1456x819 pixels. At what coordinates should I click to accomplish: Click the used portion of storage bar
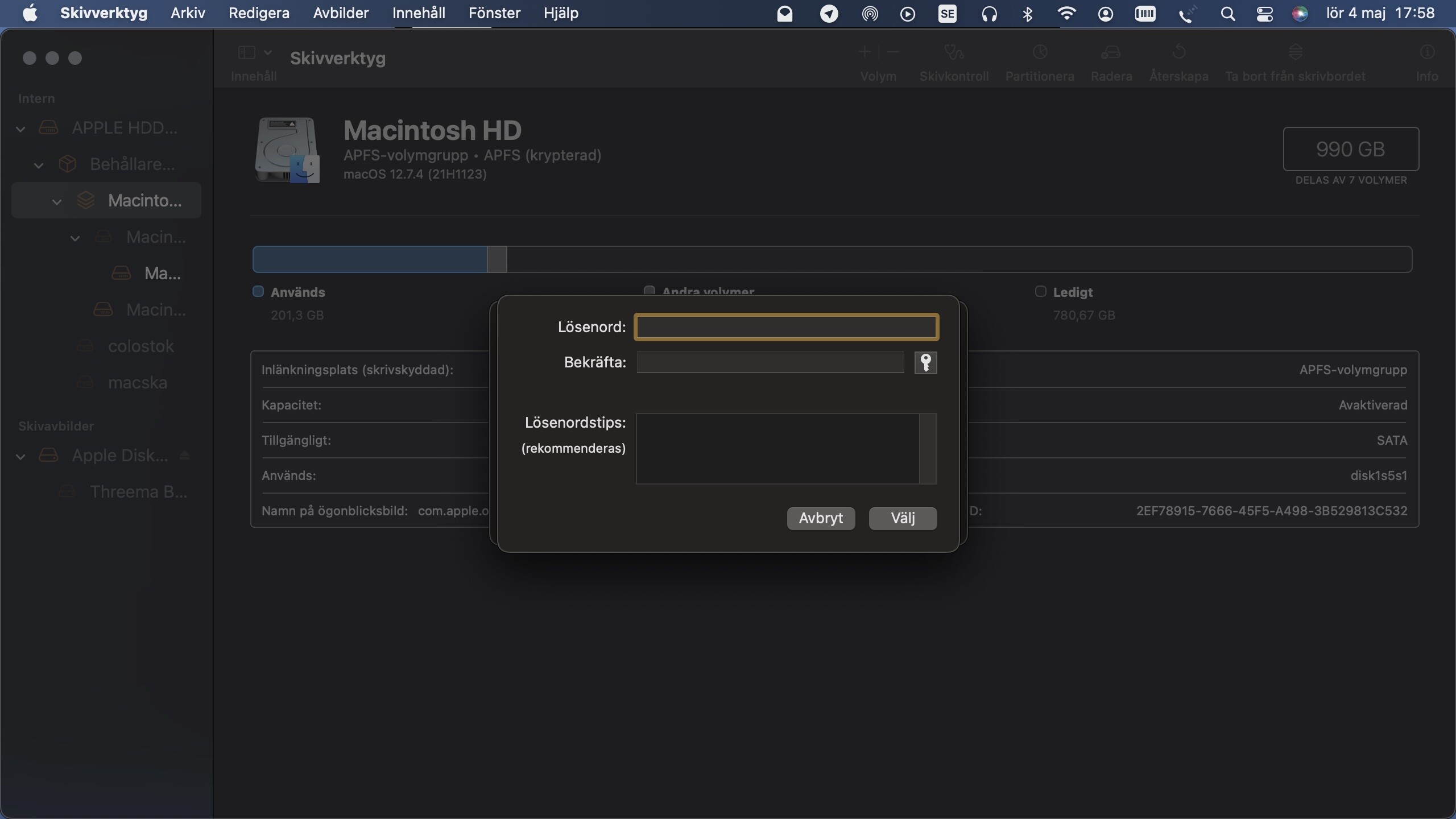pyautogui.click(x=370, y=259)
